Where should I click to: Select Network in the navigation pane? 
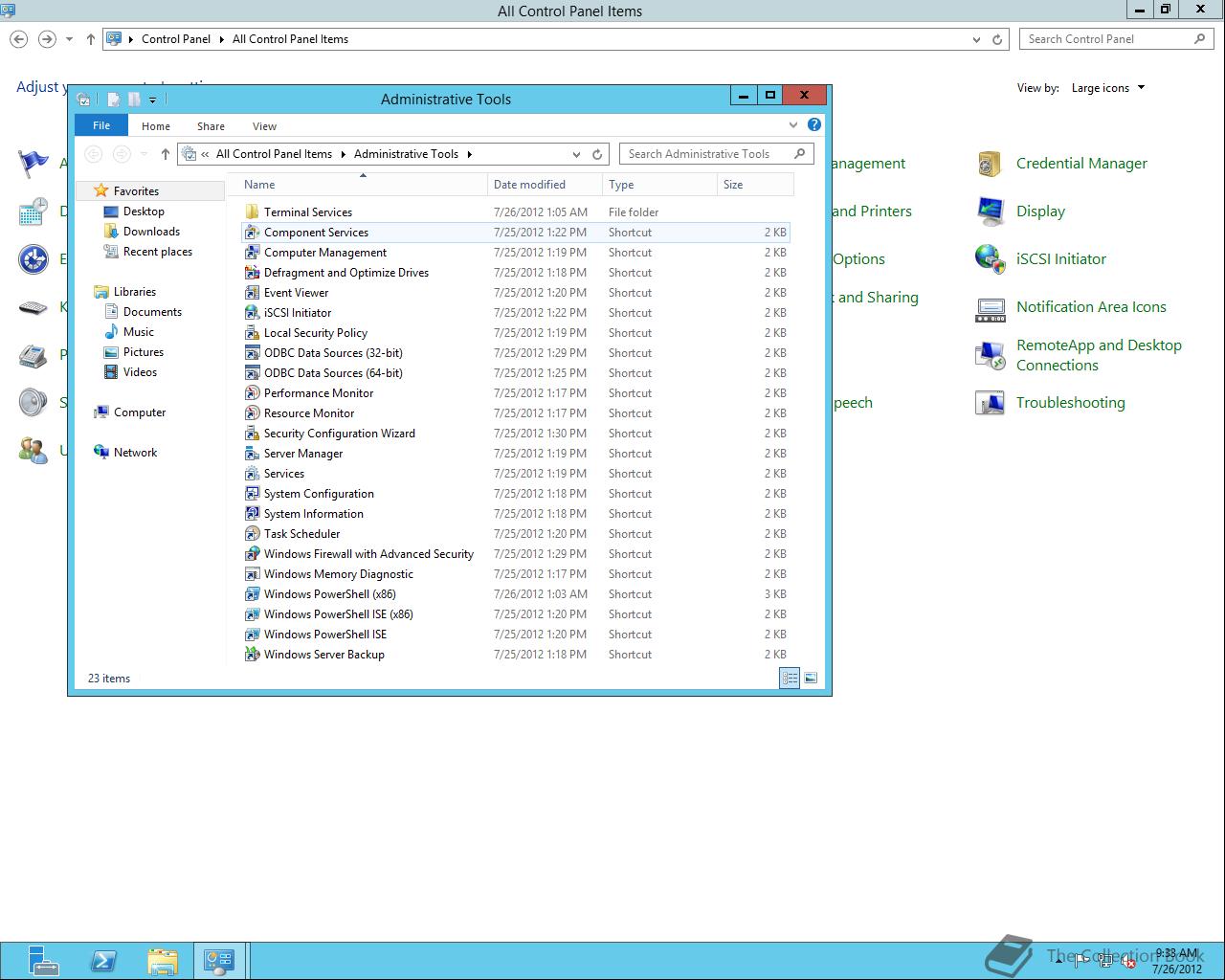coord(135,453)
